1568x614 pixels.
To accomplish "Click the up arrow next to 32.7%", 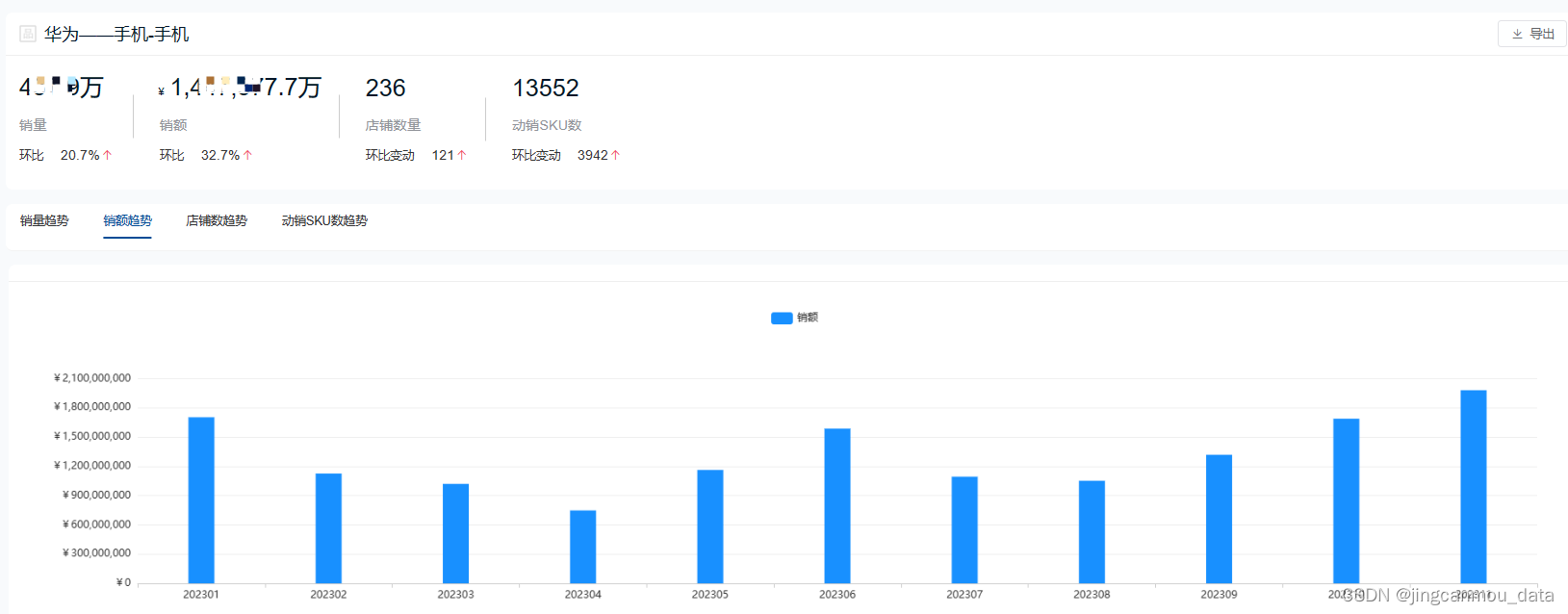I will (x=248, y=155).
